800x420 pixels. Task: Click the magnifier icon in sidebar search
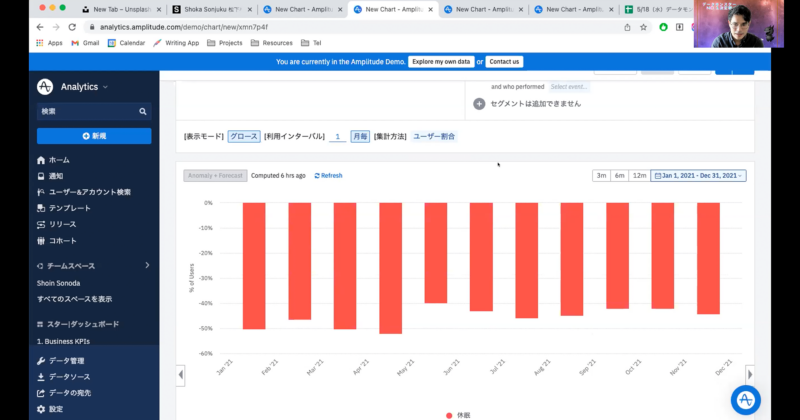coord(143,111)
